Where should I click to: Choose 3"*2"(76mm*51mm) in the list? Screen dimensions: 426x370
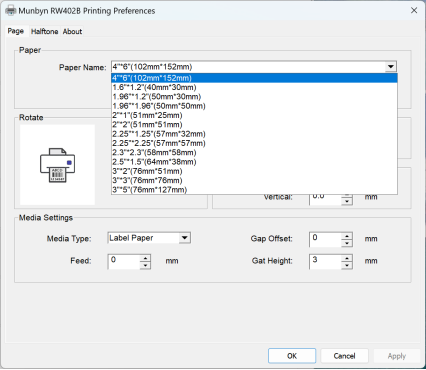click(254, 171)
